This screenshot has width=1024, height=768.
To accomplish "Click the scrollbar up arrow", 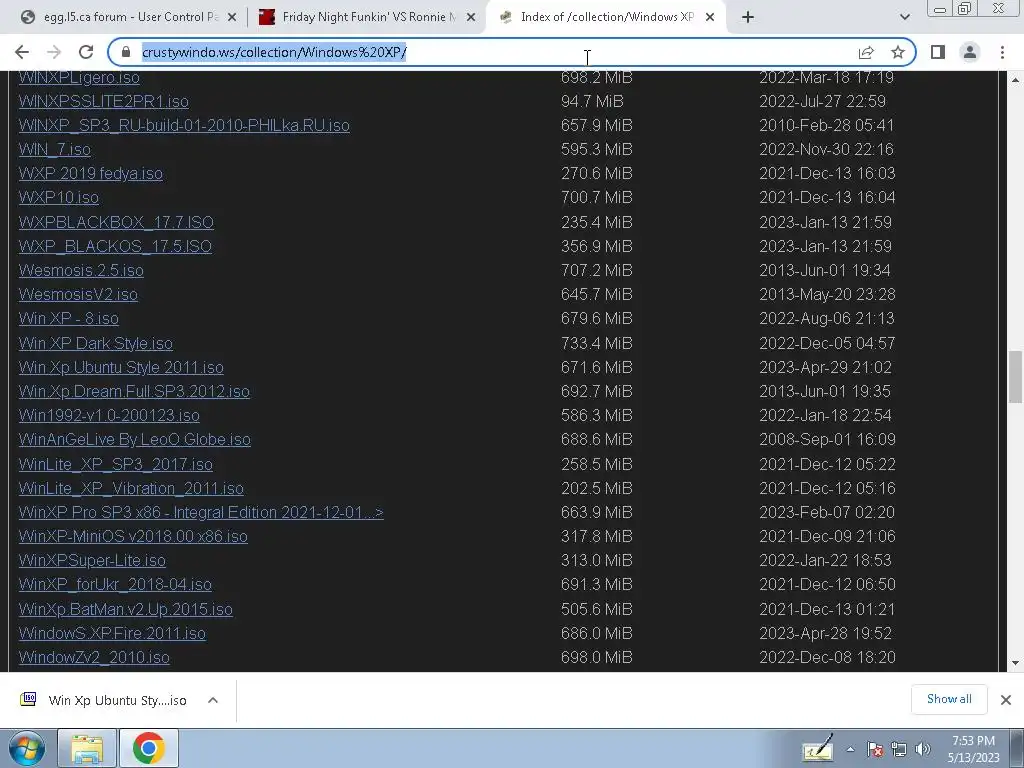I will click(x=1015, y=80).
